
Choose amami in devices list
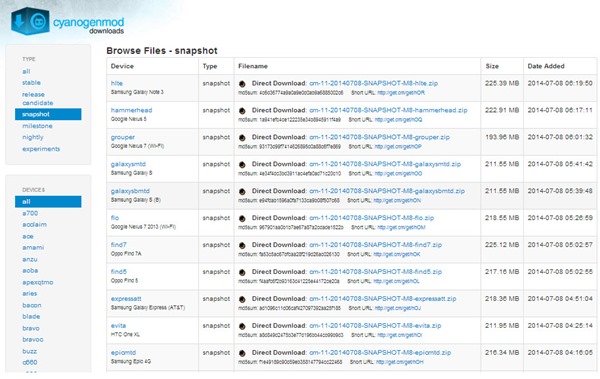[x=33, y=247]
